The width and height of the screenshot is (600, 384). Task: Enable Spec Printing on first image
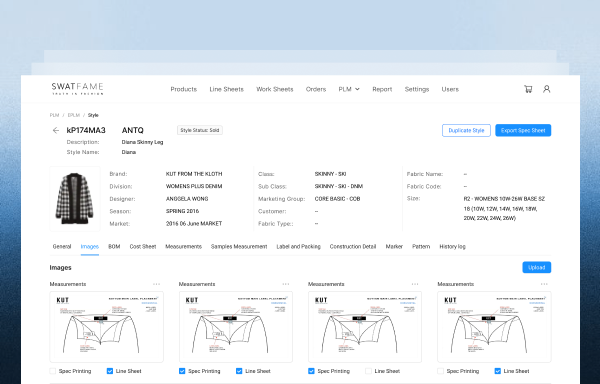[53, 371]
